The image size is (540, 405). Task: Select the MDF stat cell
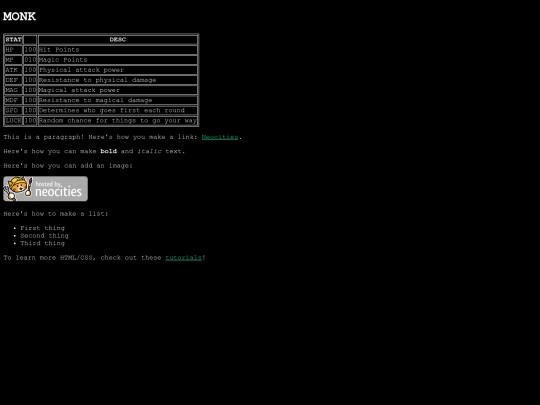pos(13,100)
